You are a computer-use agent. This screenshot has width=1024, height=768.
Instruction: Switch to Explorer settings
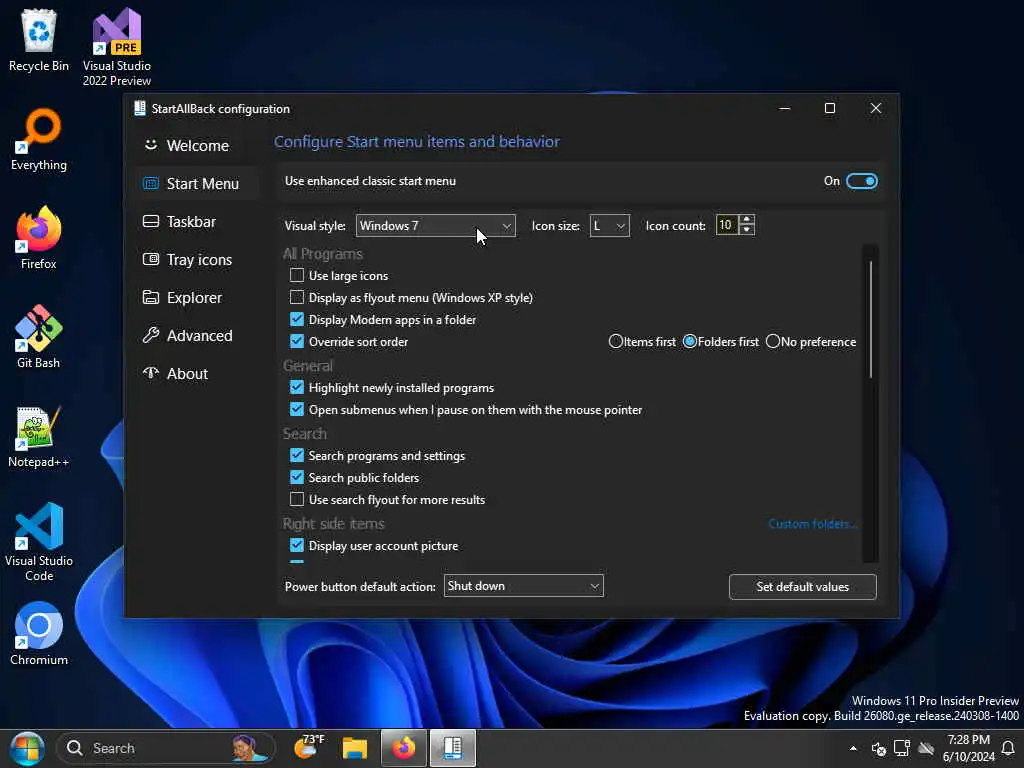[198, 297]
